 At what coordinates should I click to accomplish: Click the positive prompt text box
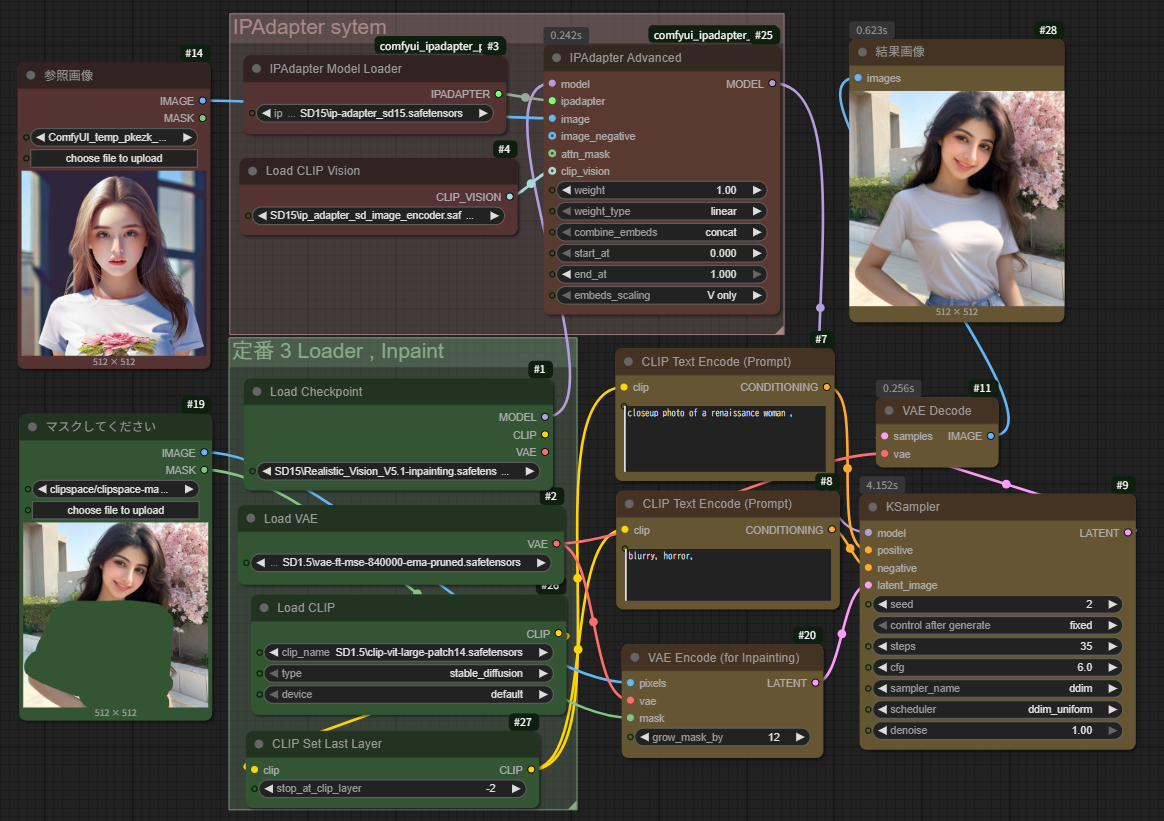[x=725, y=438]
